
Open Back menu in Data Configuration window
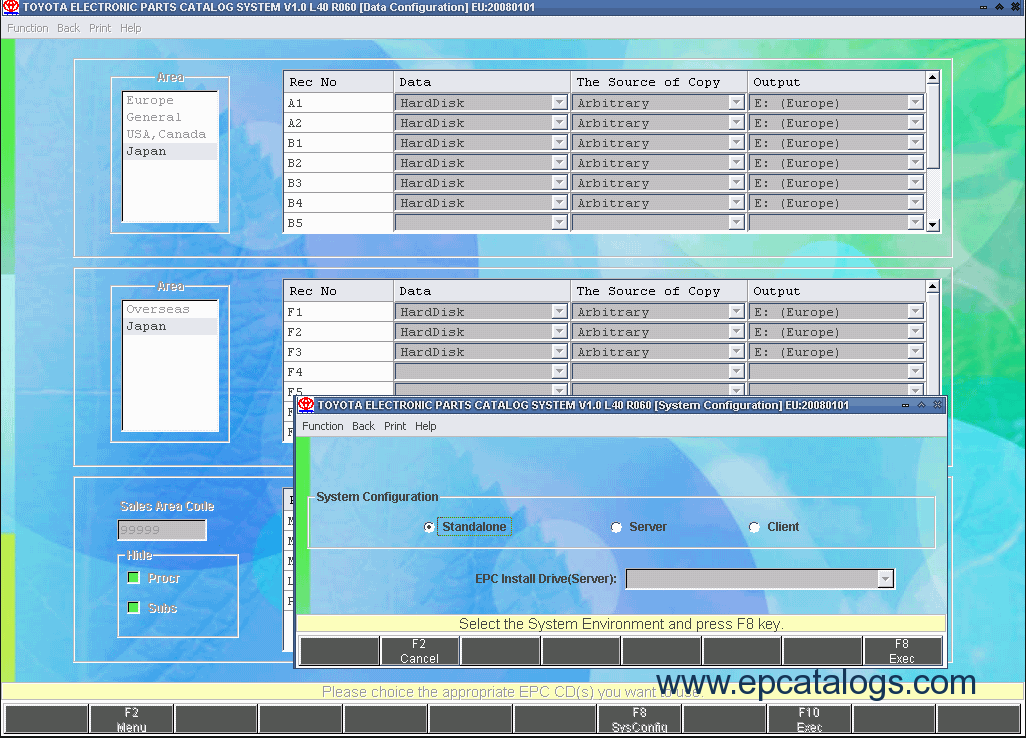click(68, 28)
